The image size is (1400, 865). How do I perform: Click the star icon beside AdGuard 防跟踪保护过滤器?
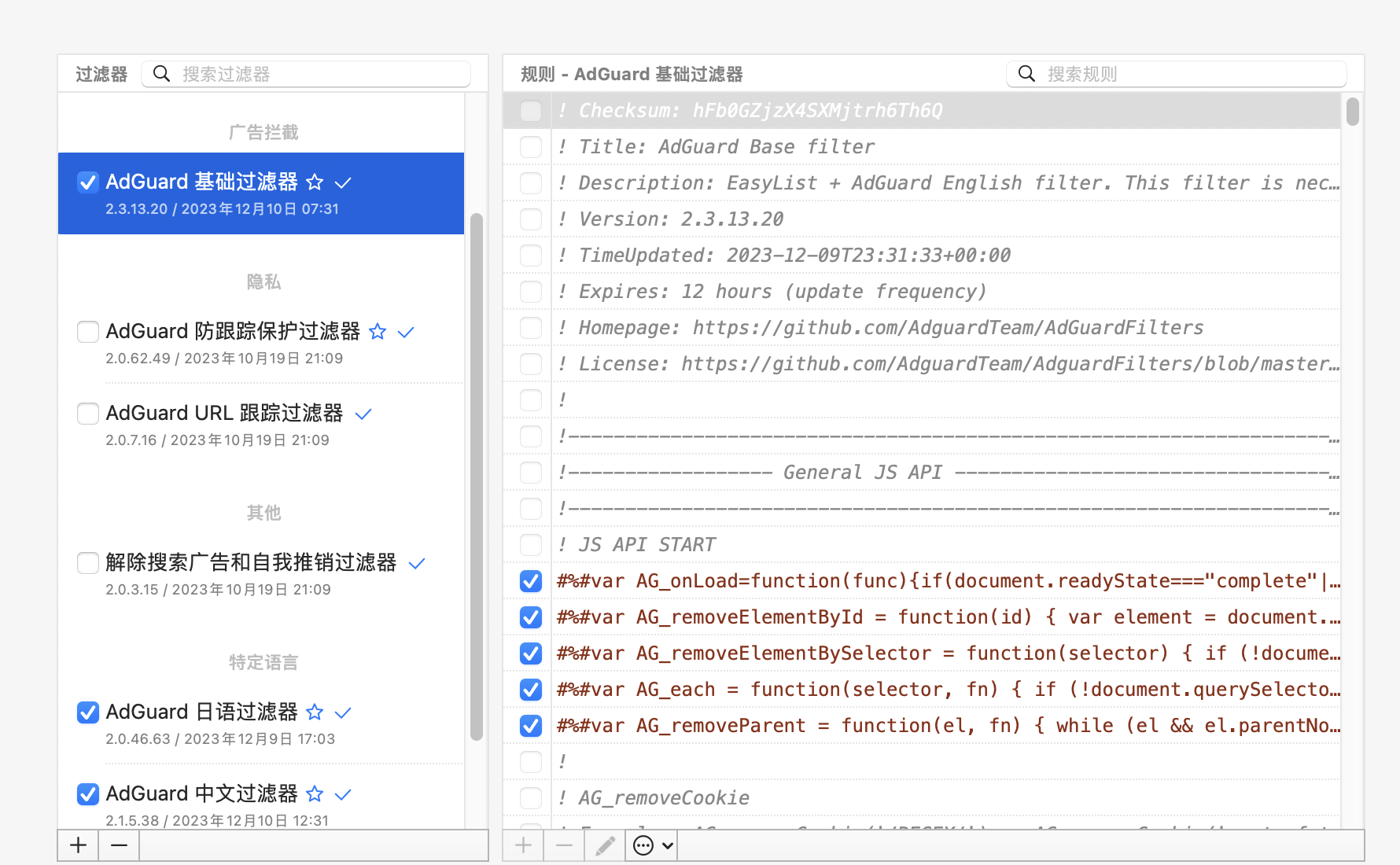pos(378,332)
